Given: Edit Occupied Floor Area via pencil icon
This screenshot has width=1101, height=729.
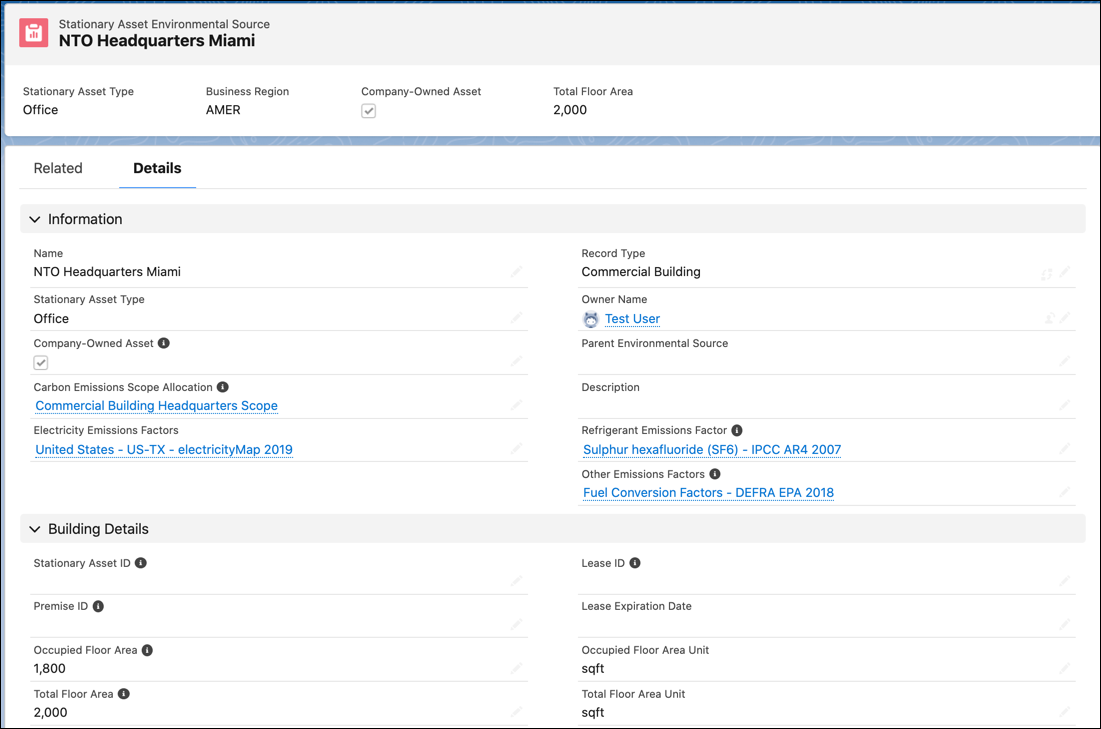Looking at the screenshot, I should pyautogui.click(x=517, y=668).
